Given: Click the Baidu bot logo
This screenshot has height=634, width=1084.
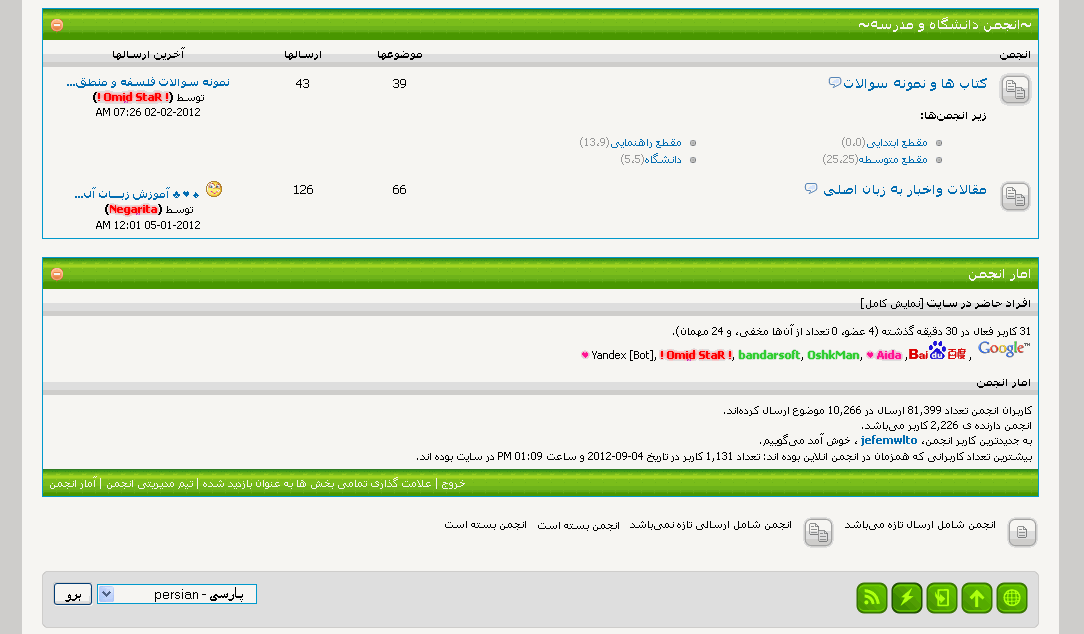Looking at the screenshot, I should point(937,351).
